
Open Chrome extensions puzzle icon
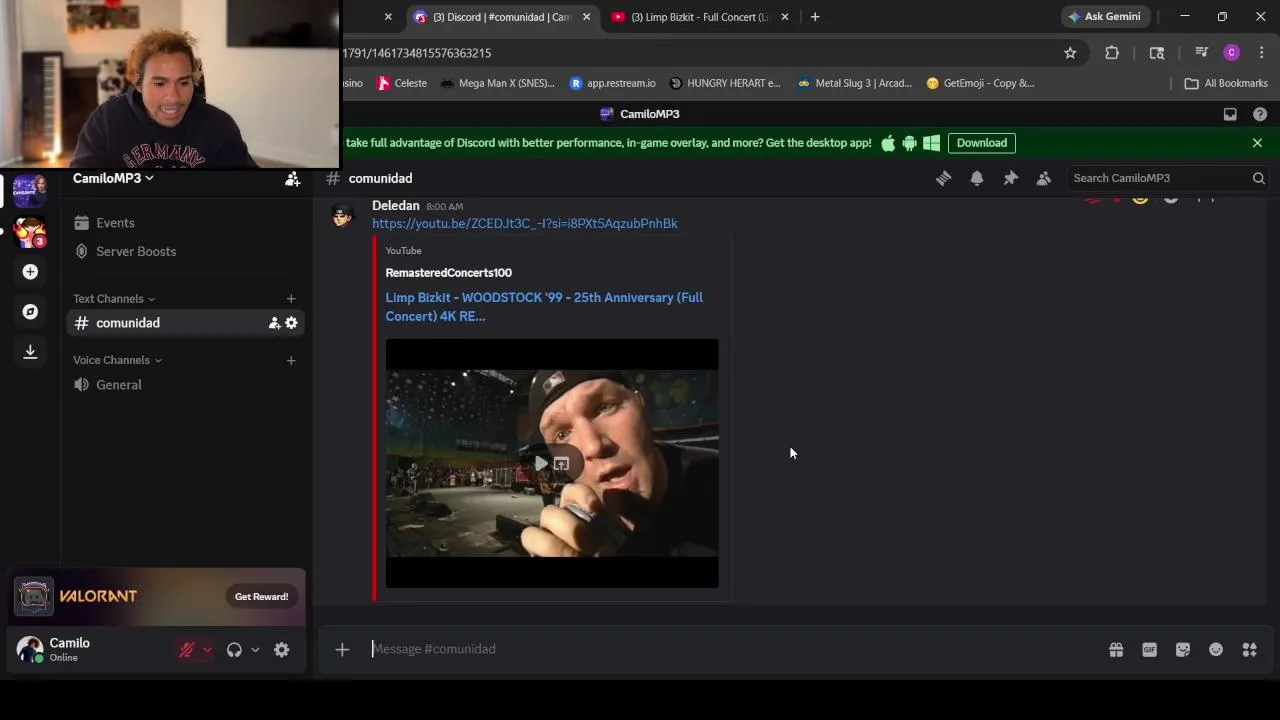point(1112,53)
